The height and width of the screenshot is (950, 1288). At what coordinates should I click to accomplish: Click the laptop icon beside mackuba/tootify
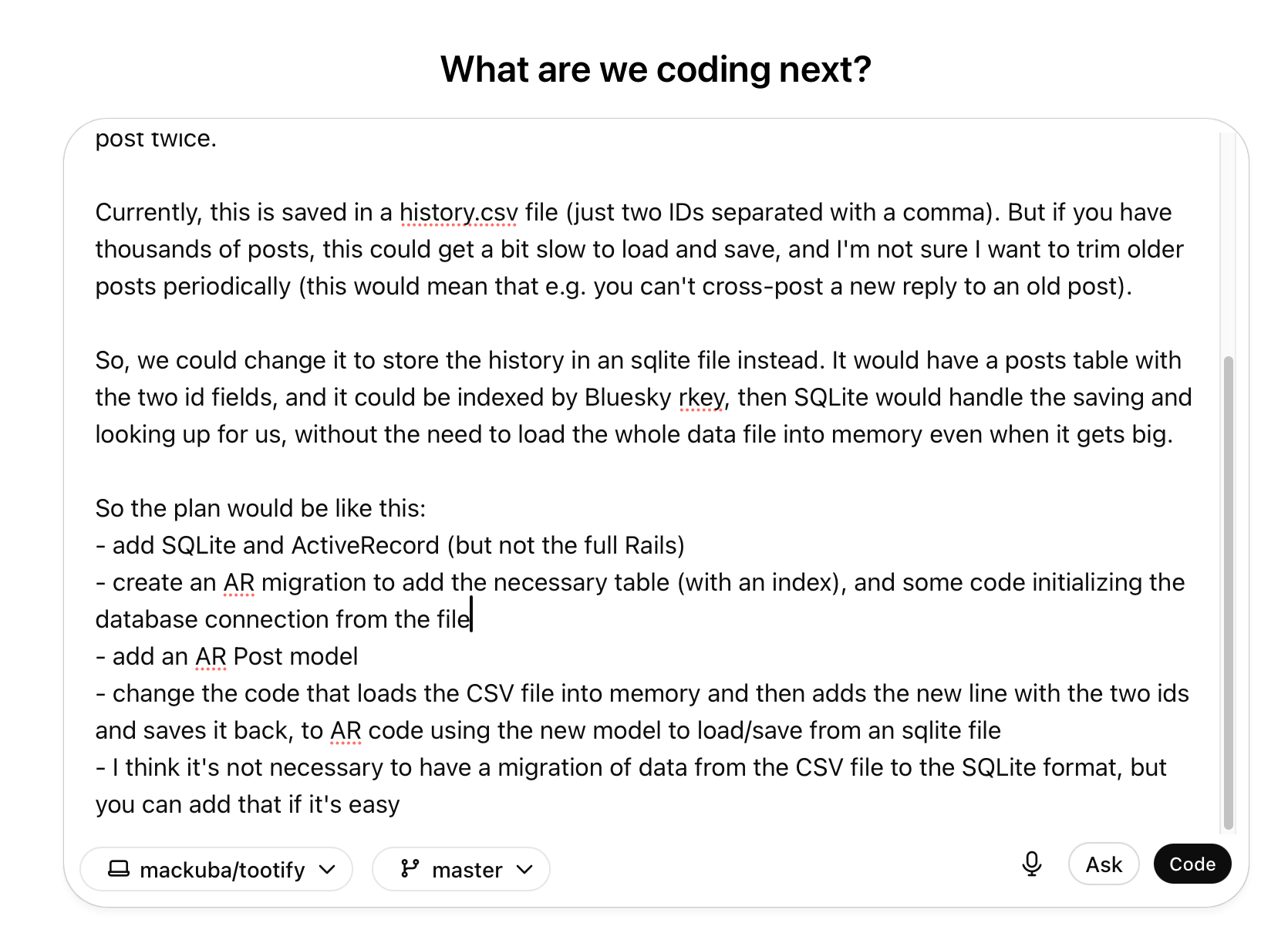[118, 869]
